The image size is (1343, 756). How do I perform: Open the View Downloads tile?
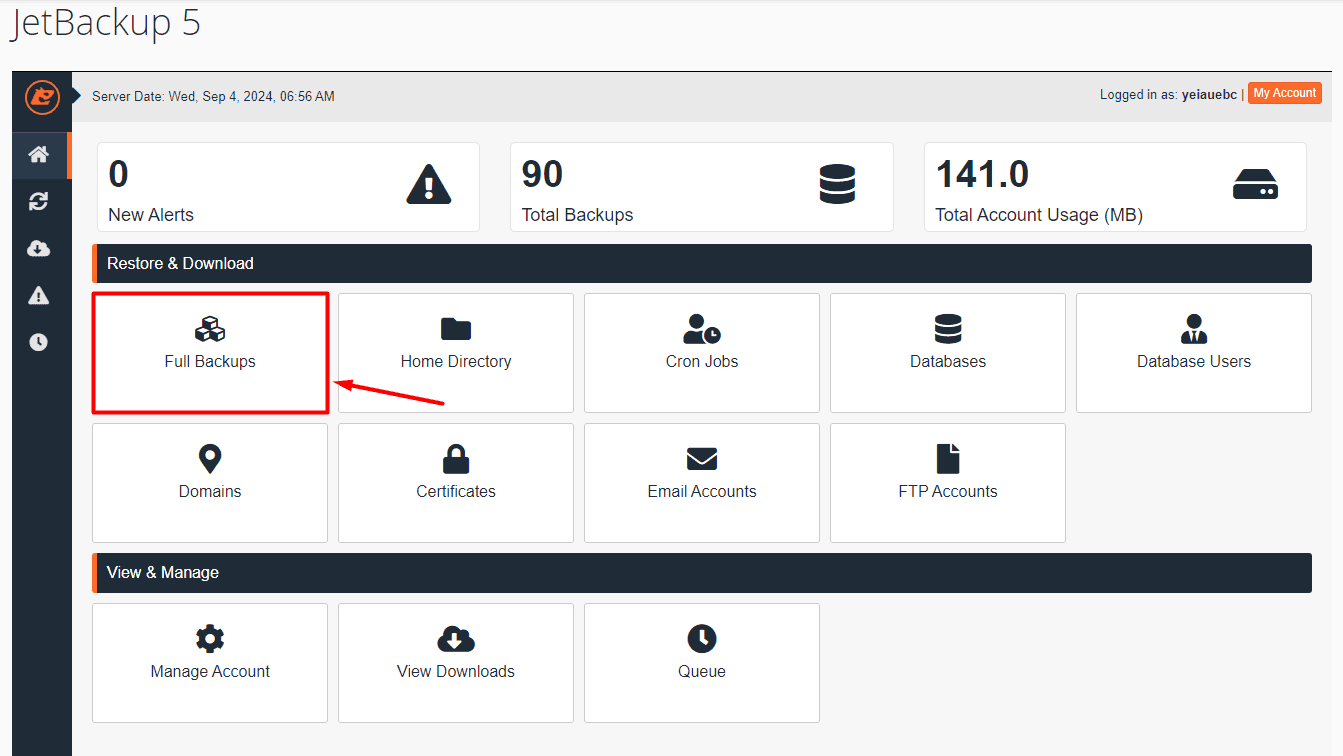[455, 663]
